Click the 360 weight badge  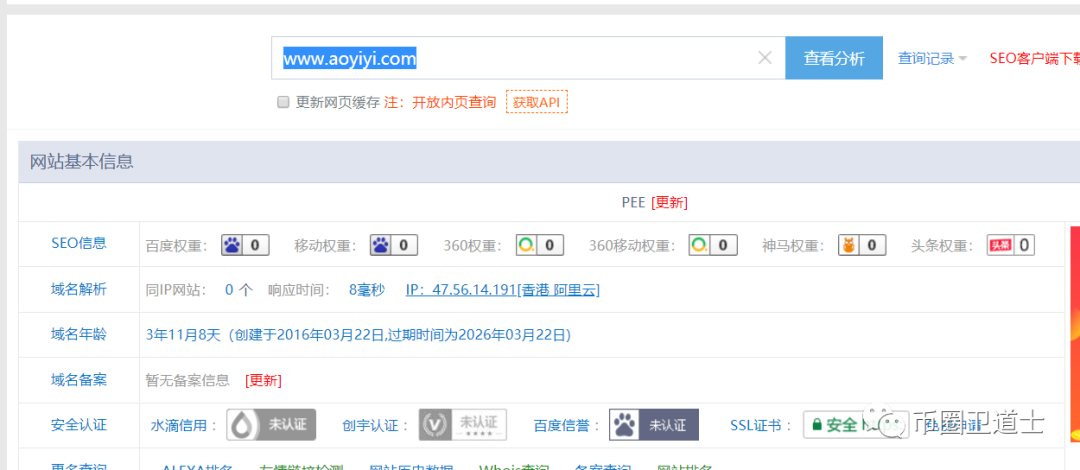click(540, 245)
